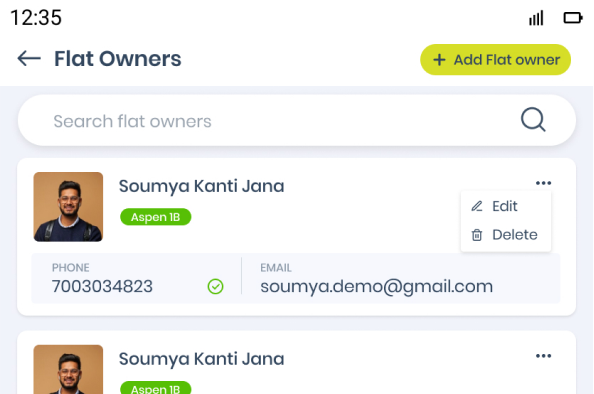Viewport: 594px width, 394px height.
Task: Tap the Add Flat owner button
Action: pos(496,60)
